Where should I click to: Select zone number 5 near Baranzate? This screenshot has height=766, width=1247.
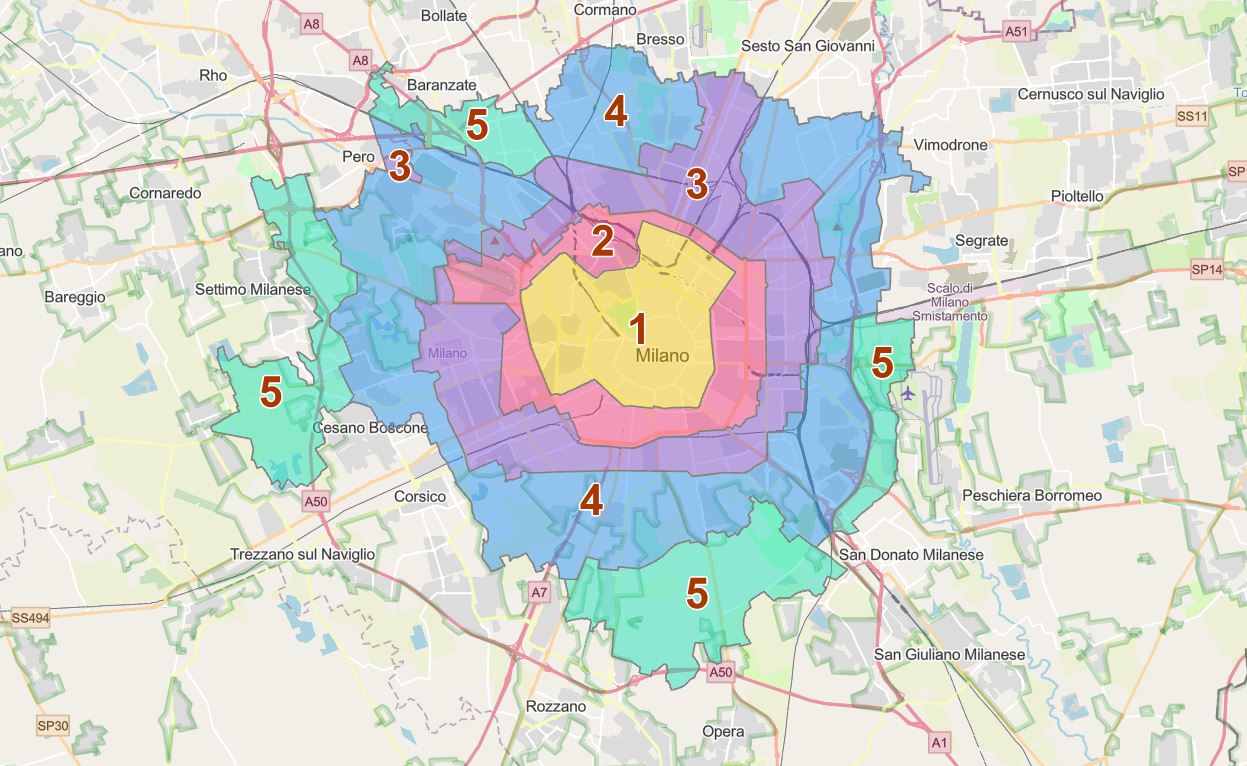(x=477, y=126)
